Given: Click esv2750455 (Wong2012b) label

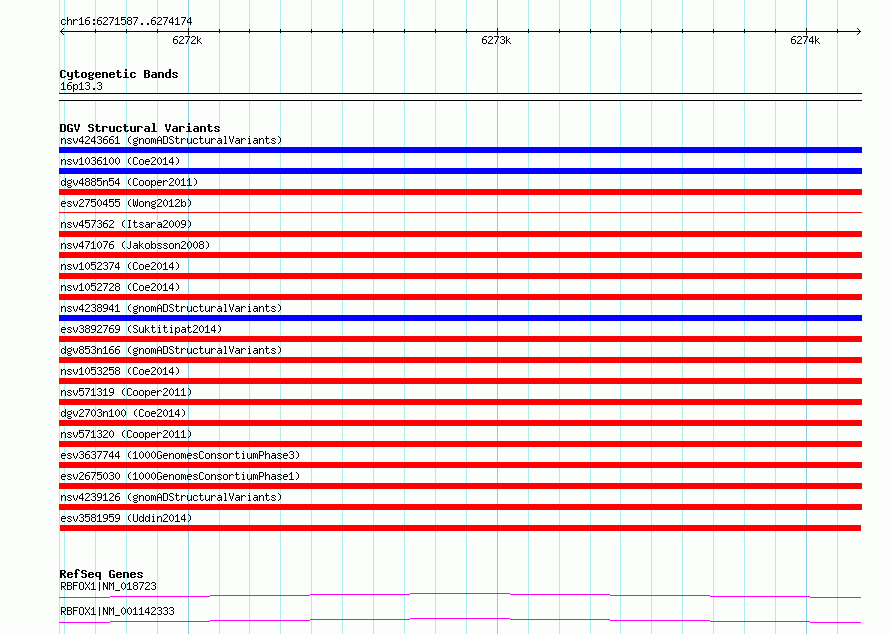Looking at the screenshot, I should click(x=126, y=203).
